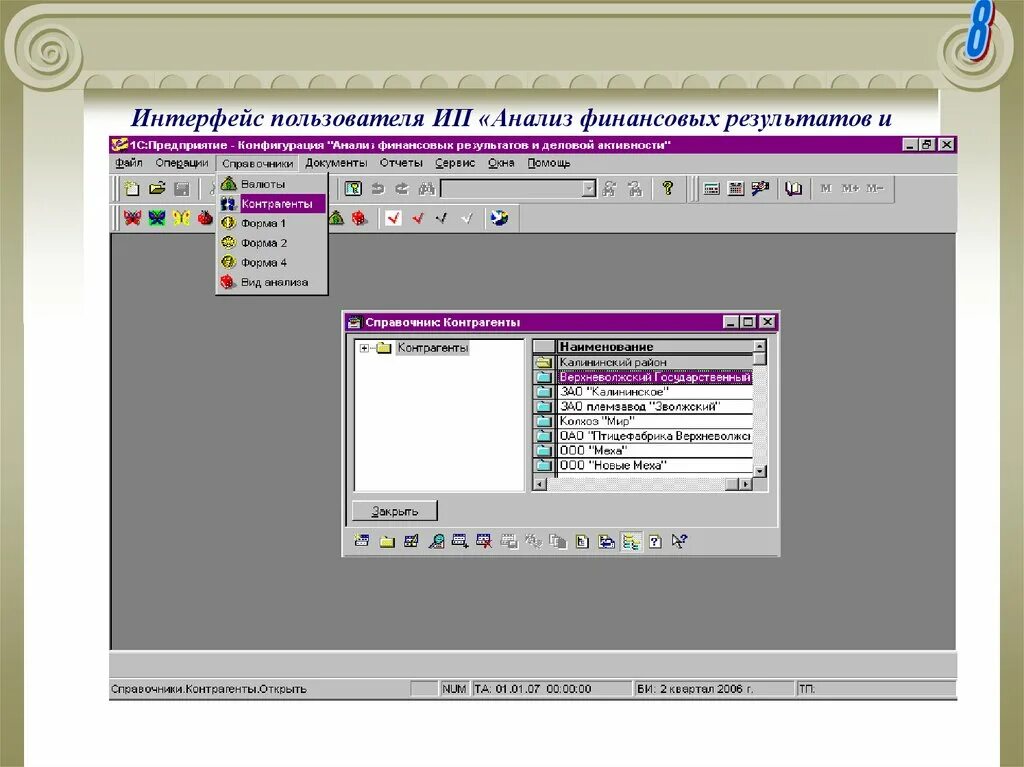Choose Вид анализа menu entry
This screenshot has height=767, width=1024.
coord(272,282)
